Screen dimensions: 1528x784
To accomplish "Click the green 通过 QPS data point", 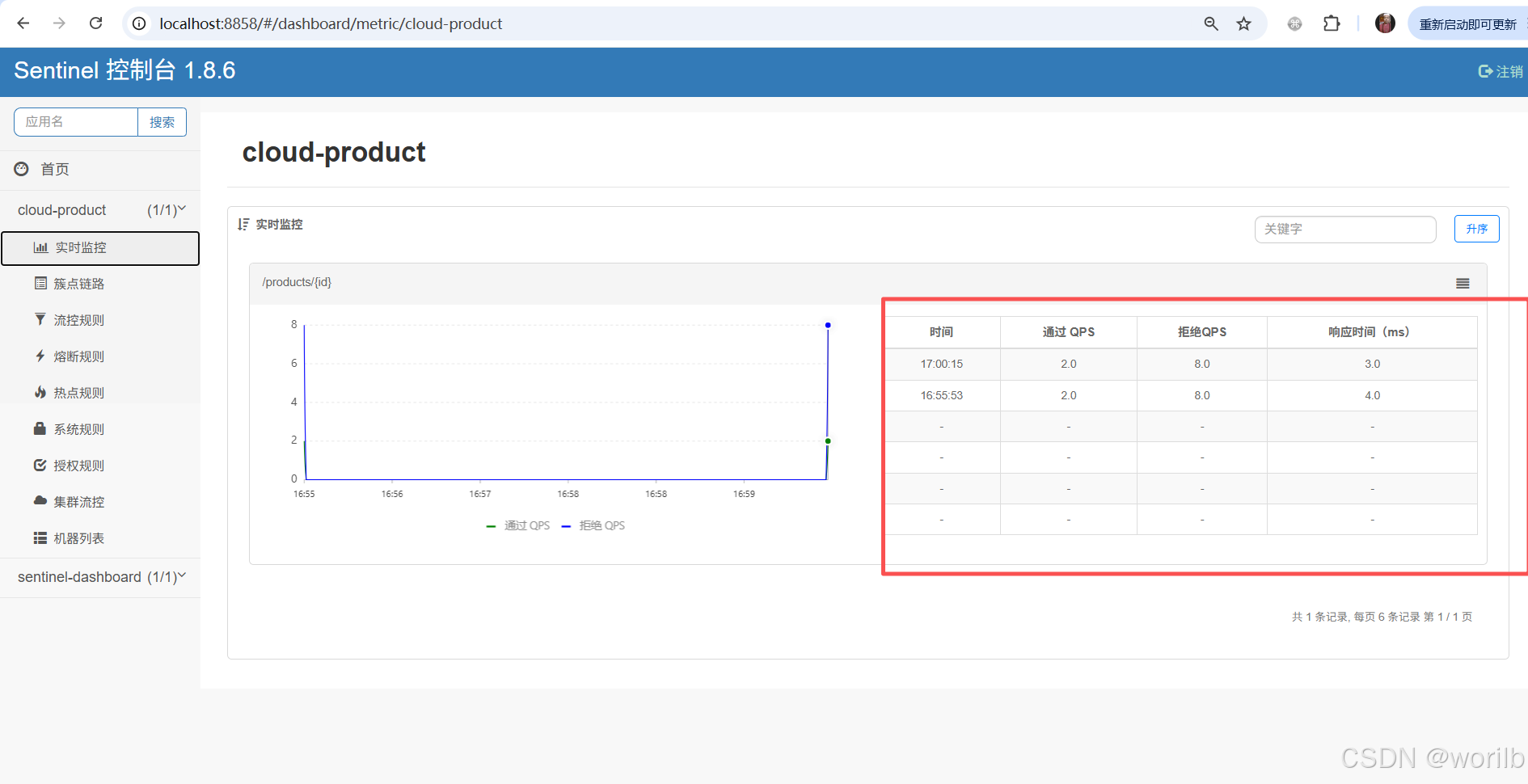I will (x=828, y=441).
